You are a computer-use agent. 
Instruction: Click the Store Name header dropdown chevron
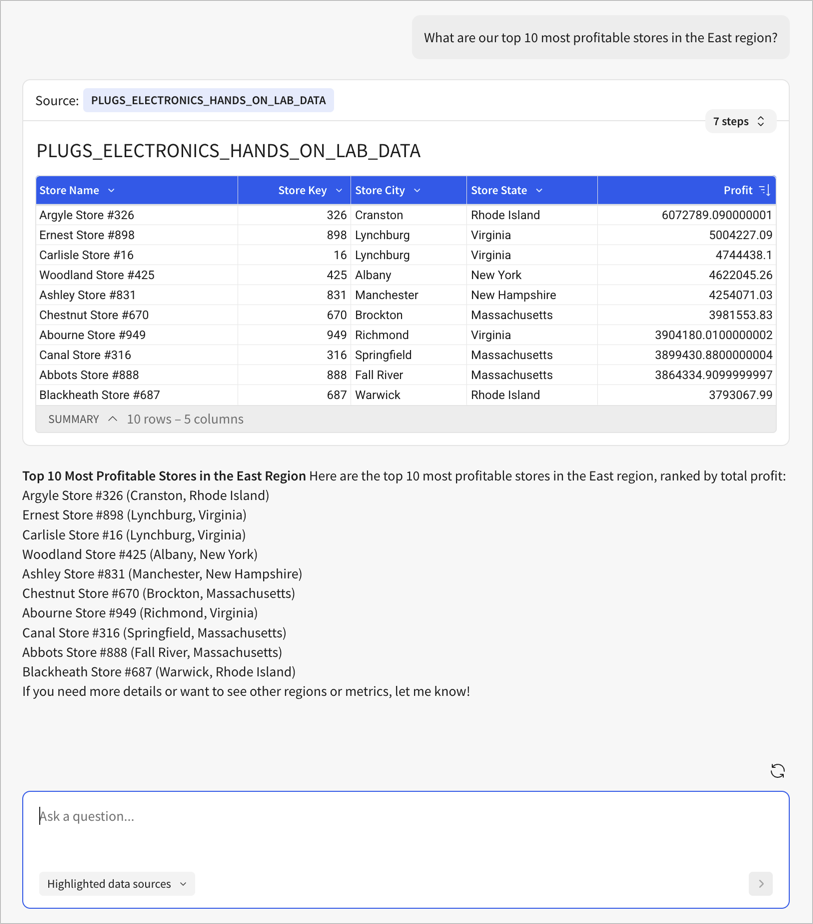tap(110, 189)
